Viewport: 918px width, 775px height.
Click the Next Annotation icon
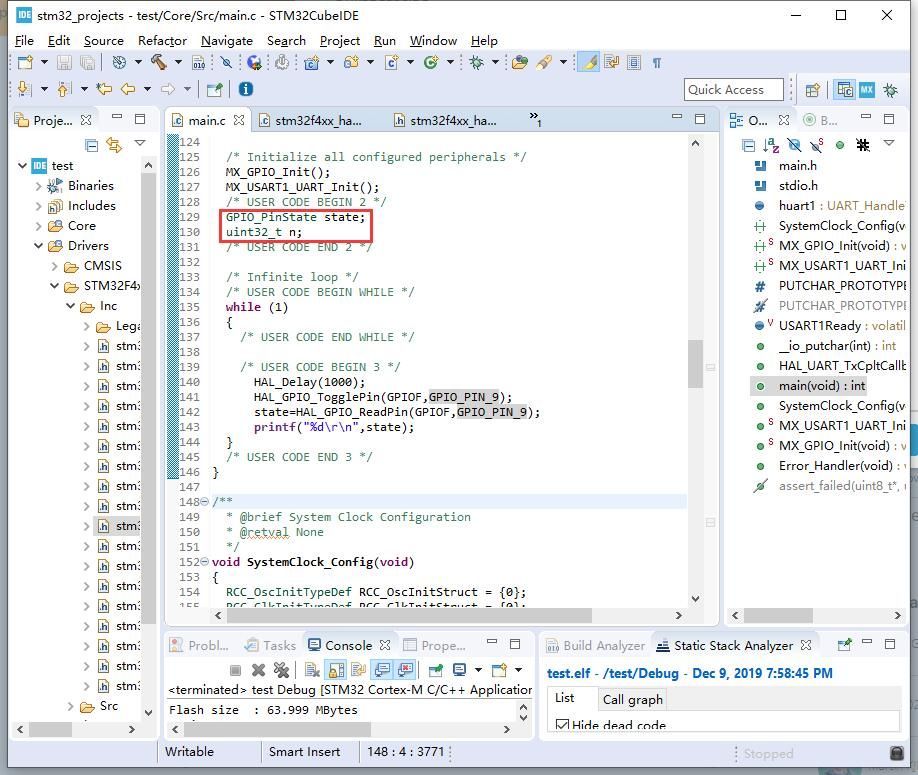point(23,89)
